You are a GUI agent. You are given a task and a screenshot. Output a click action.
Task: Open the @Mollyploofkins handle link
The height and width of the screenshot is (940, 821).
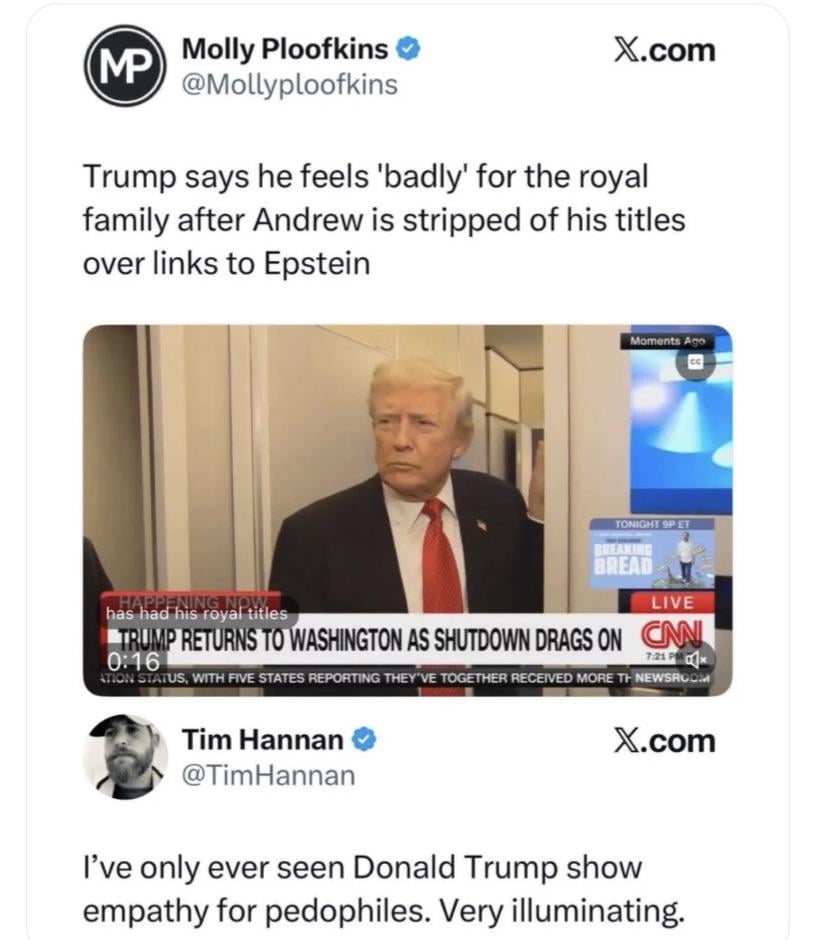click(289, 85)
